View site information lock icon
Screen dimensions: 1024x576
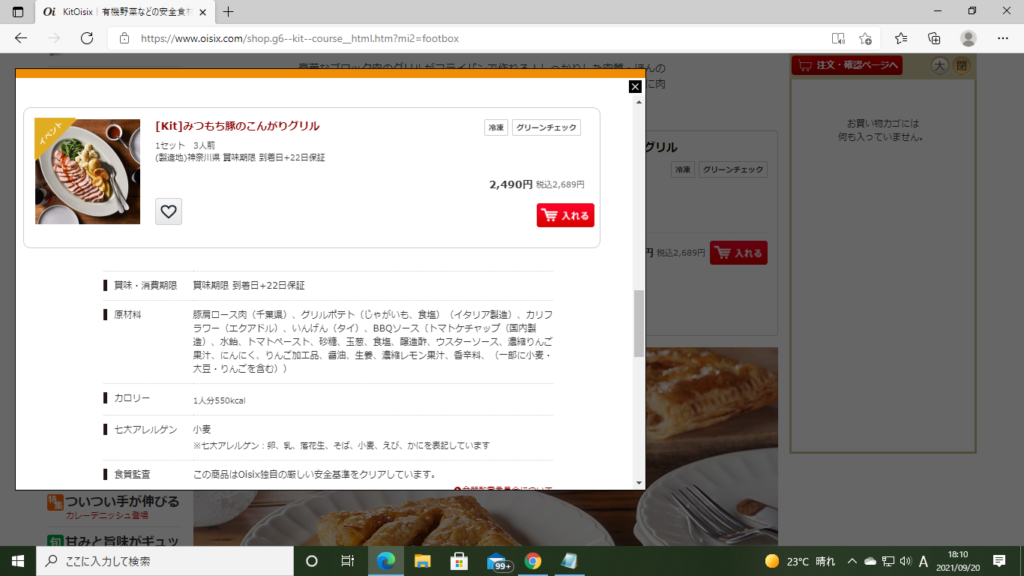pyautogui.click(x=124, y=39)
